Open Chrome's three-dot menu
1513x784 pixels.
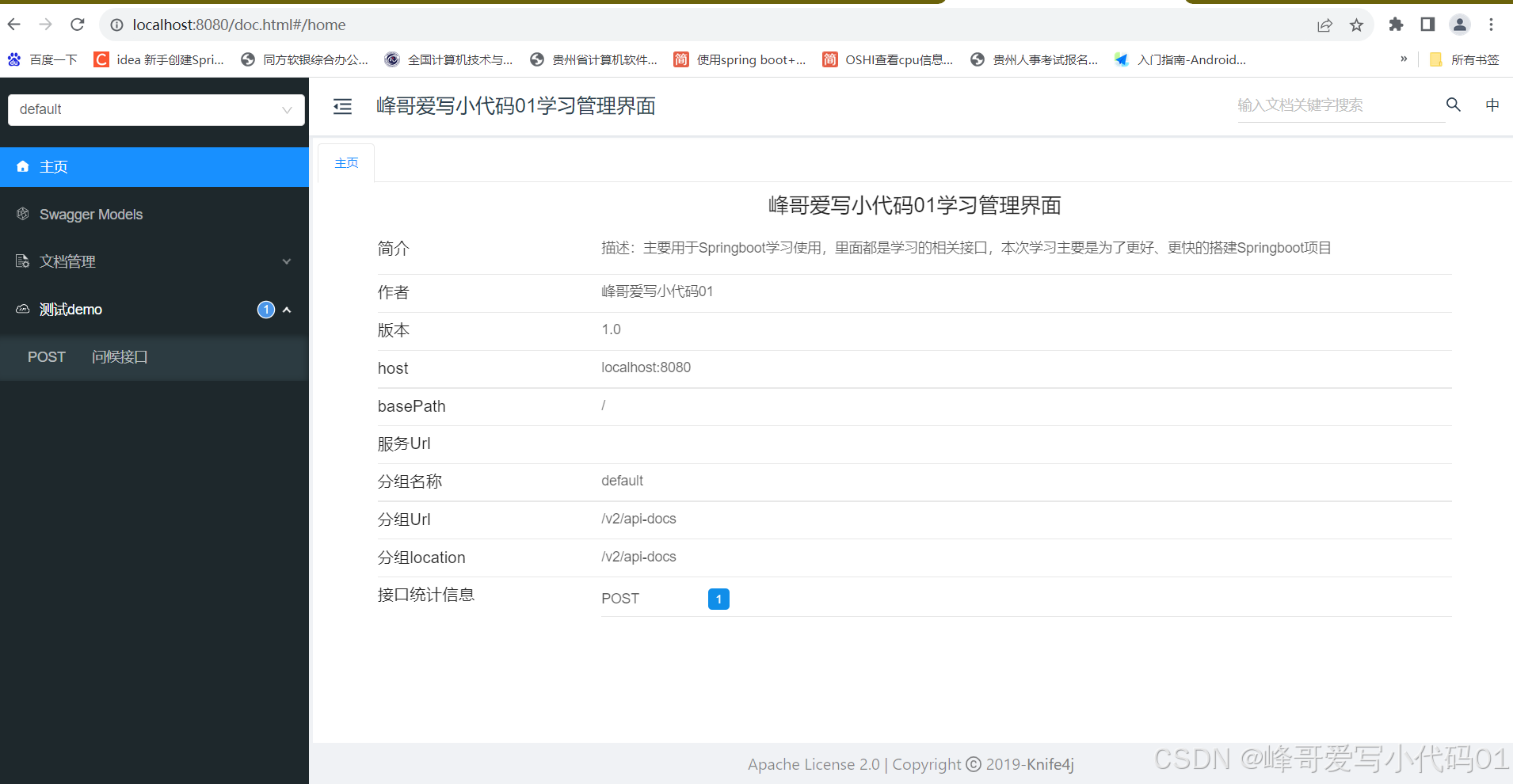1492,25
